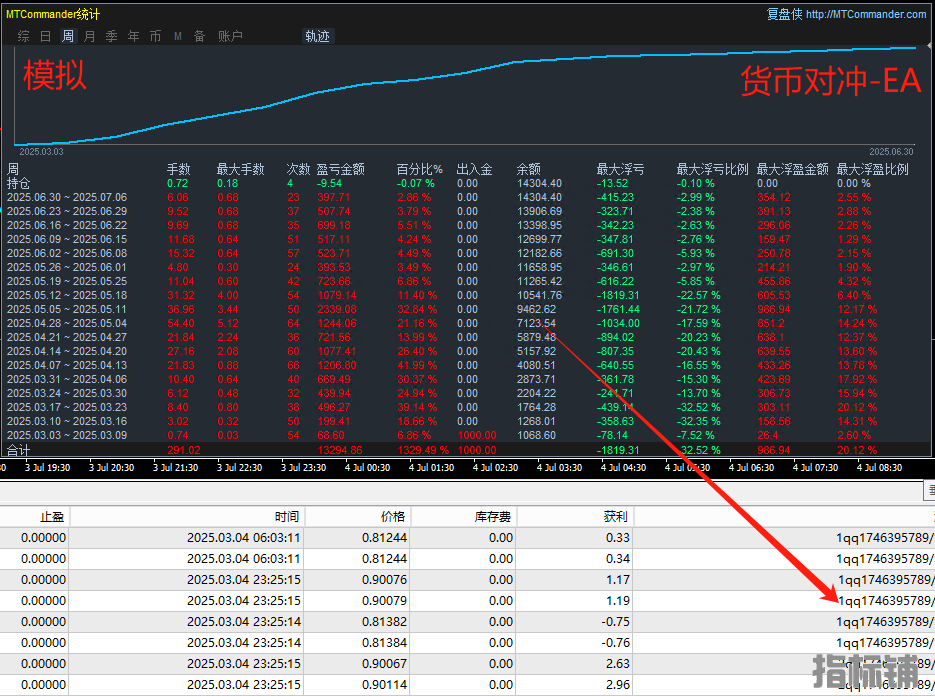Select week row 2025.03.31 ~ 2025.04.06
The width and height of the screenshot is (935, 696).
click(465, 379)
